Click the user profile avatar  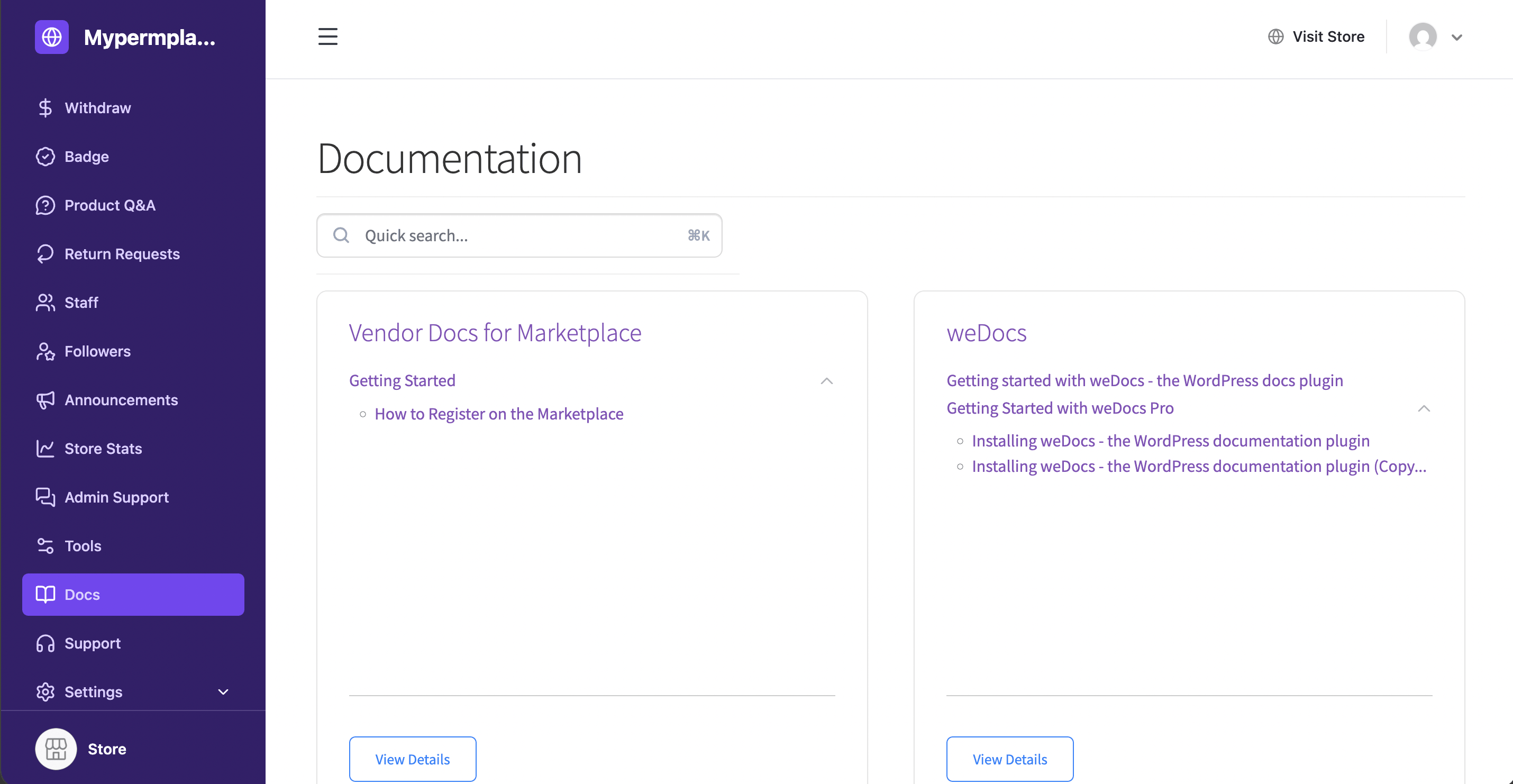[x=1423, y=37]
